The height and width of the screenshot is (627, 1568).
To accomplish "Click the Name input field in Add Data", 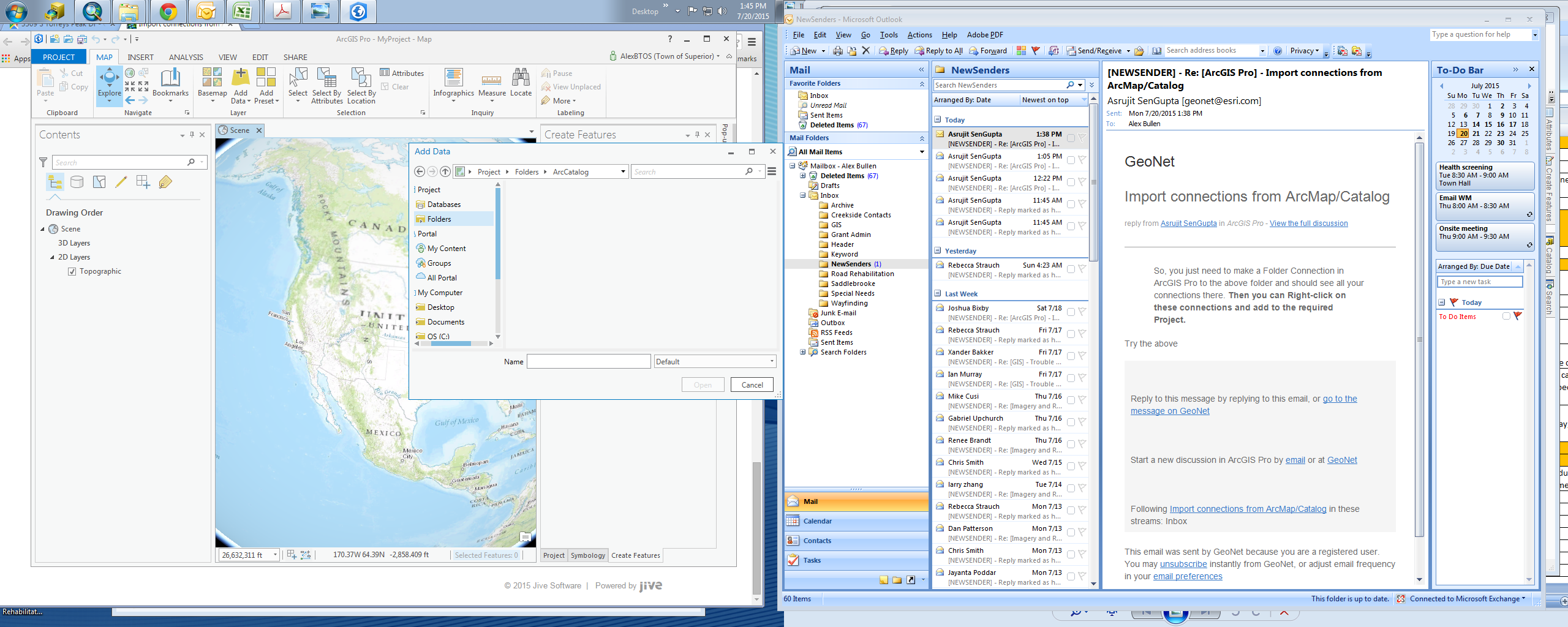I will tap(588, 361).
